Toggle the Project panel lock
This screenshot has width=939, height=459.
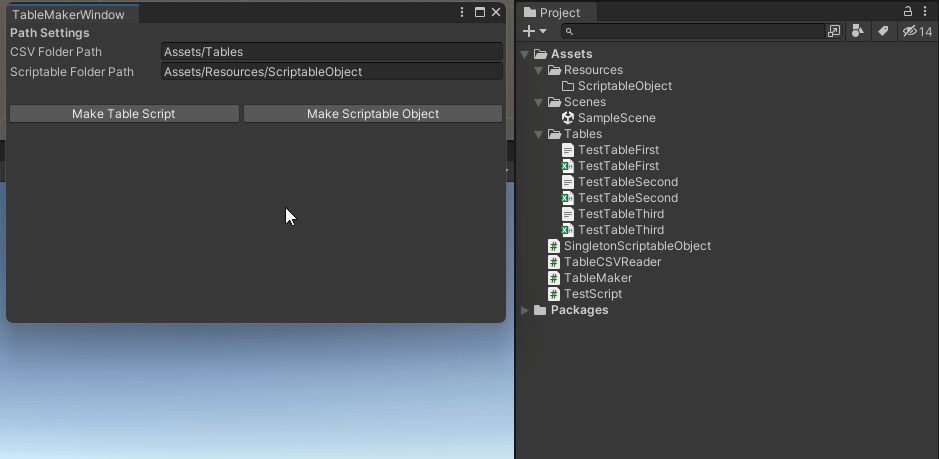tap(908, 11)
